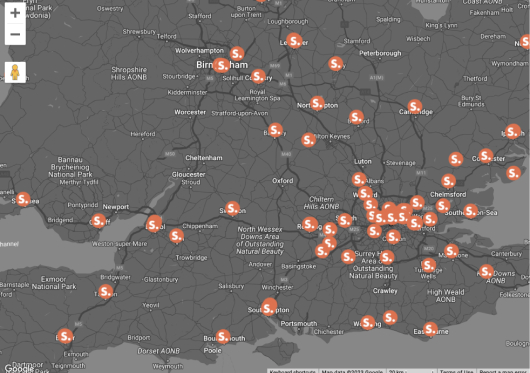Screen dimensions: 530x373
Task: Select the Cardiff location marker
Action: (x=98, y=221)
